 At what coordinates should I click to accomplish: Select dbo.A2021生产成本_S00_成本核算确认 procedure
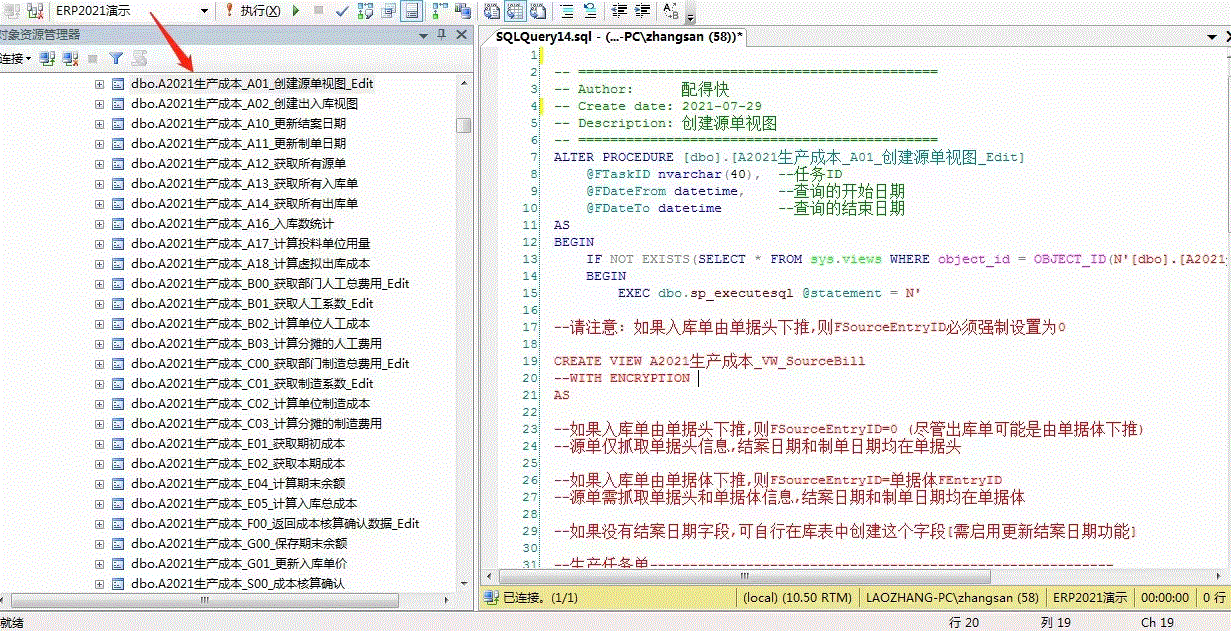tap(238, 583)
